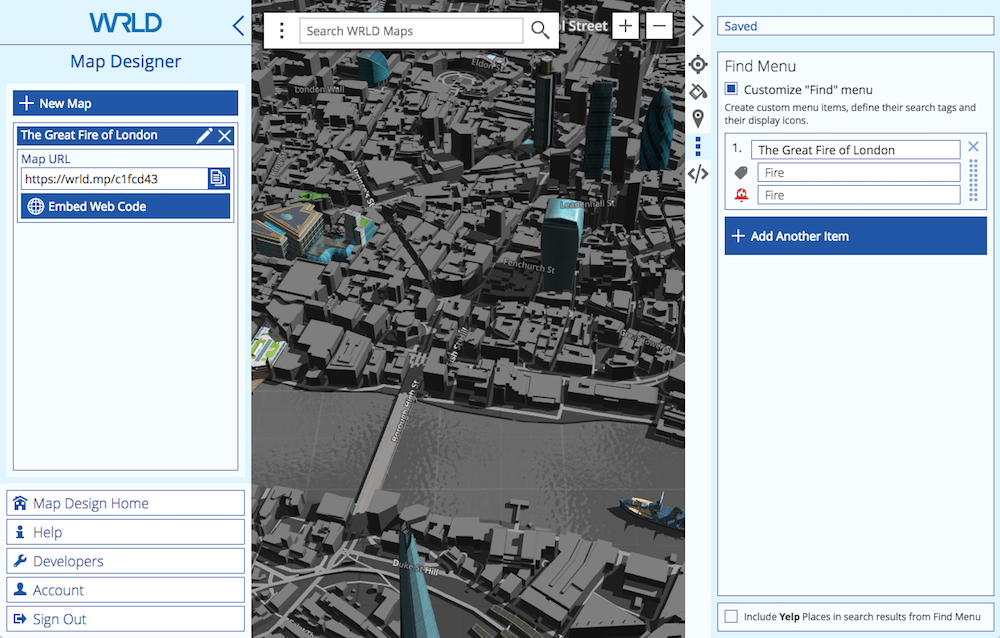The height and width of the screenshot is (638, 1000).
Task: Click Add Another Item button
Action: (x=855, y=236)
